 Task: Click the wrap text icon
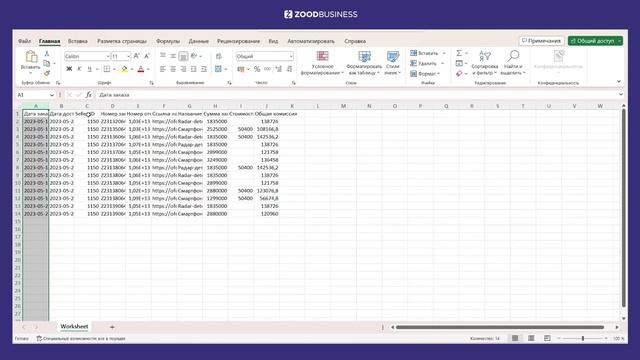(x=219, y=56)
